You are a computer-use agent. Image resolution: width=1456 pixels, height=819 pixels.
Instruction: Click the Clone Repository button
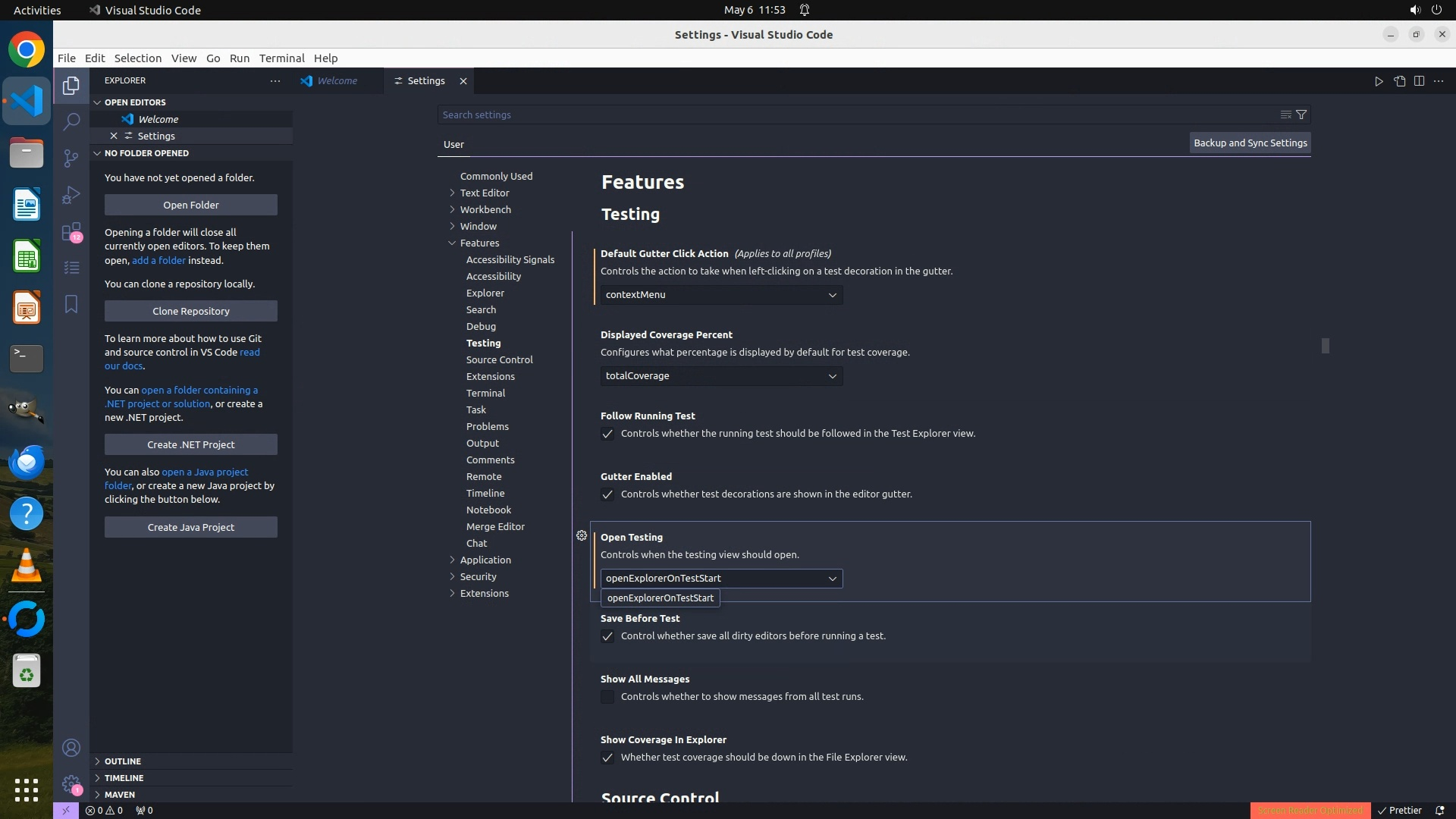pyautogui.click(x=191, y=311)
